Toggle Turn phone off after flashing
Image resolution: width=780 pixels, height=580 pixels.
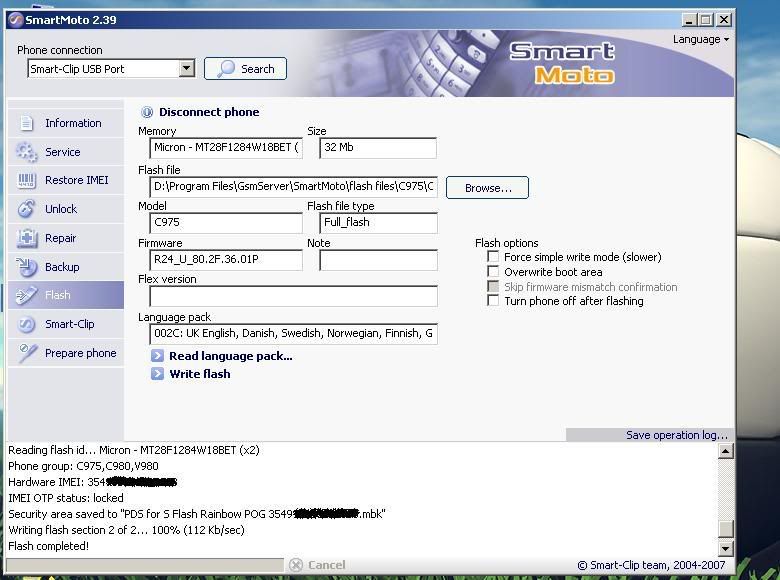[493, 300]
